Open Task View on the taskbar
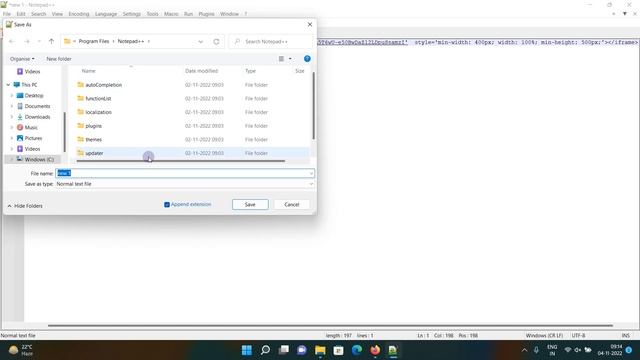This screenshot has width=640, height=360. pos(284,350)
